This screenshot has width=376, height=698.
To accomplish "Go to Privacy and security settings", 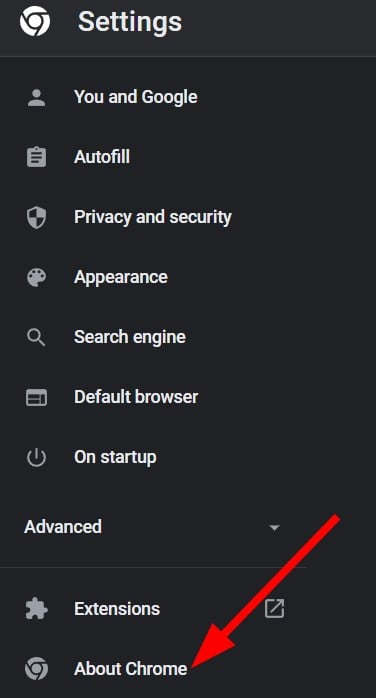I will [153, 217].
